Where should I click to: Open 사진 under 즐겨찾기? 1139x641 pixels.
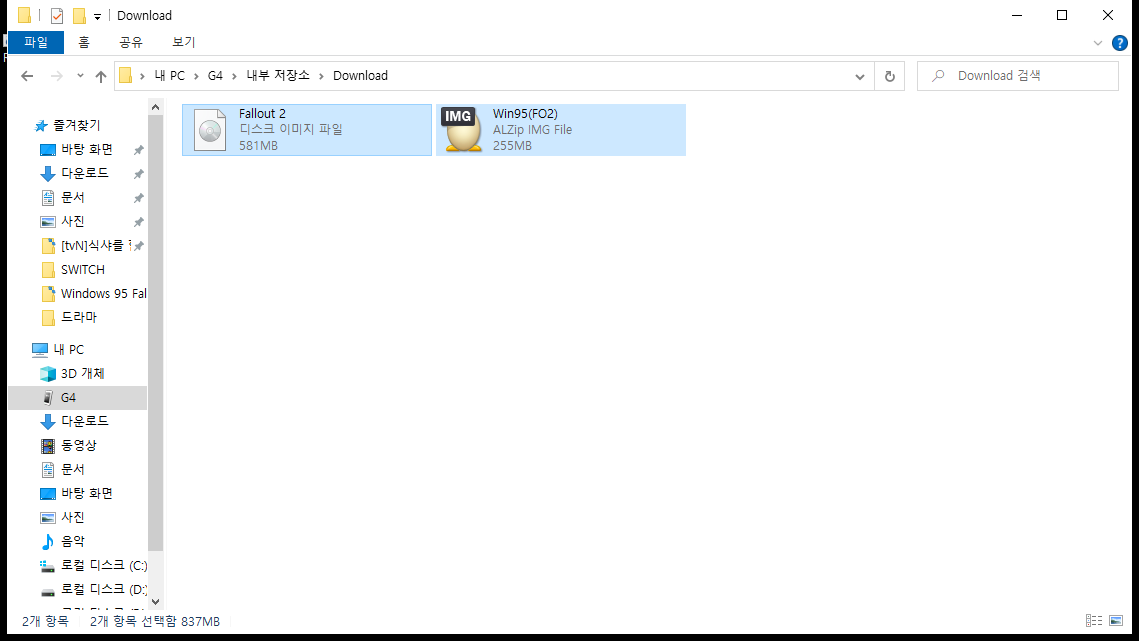[x=73, y=221]
